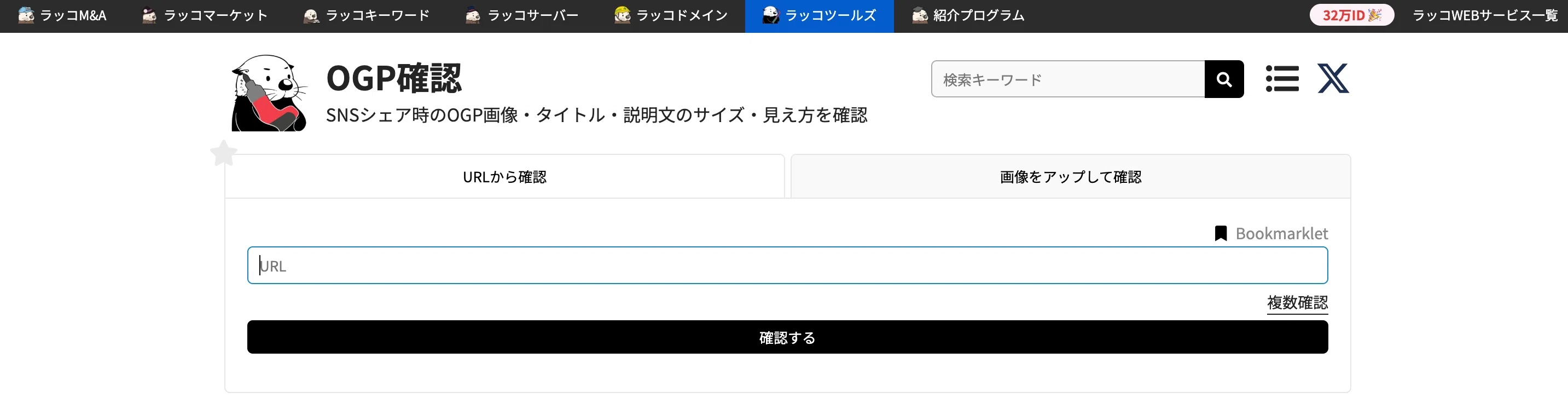Click the ラッコキーワード otter icon
Viewport: 1568px width, 404px height.
pos(312,15)
